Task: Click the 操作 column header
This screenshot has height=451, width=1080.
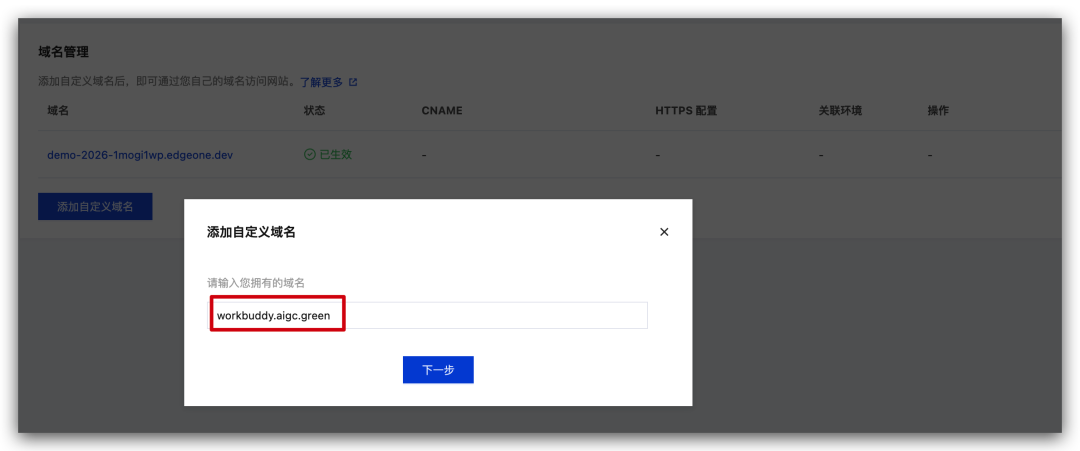Action: [938, 110]
